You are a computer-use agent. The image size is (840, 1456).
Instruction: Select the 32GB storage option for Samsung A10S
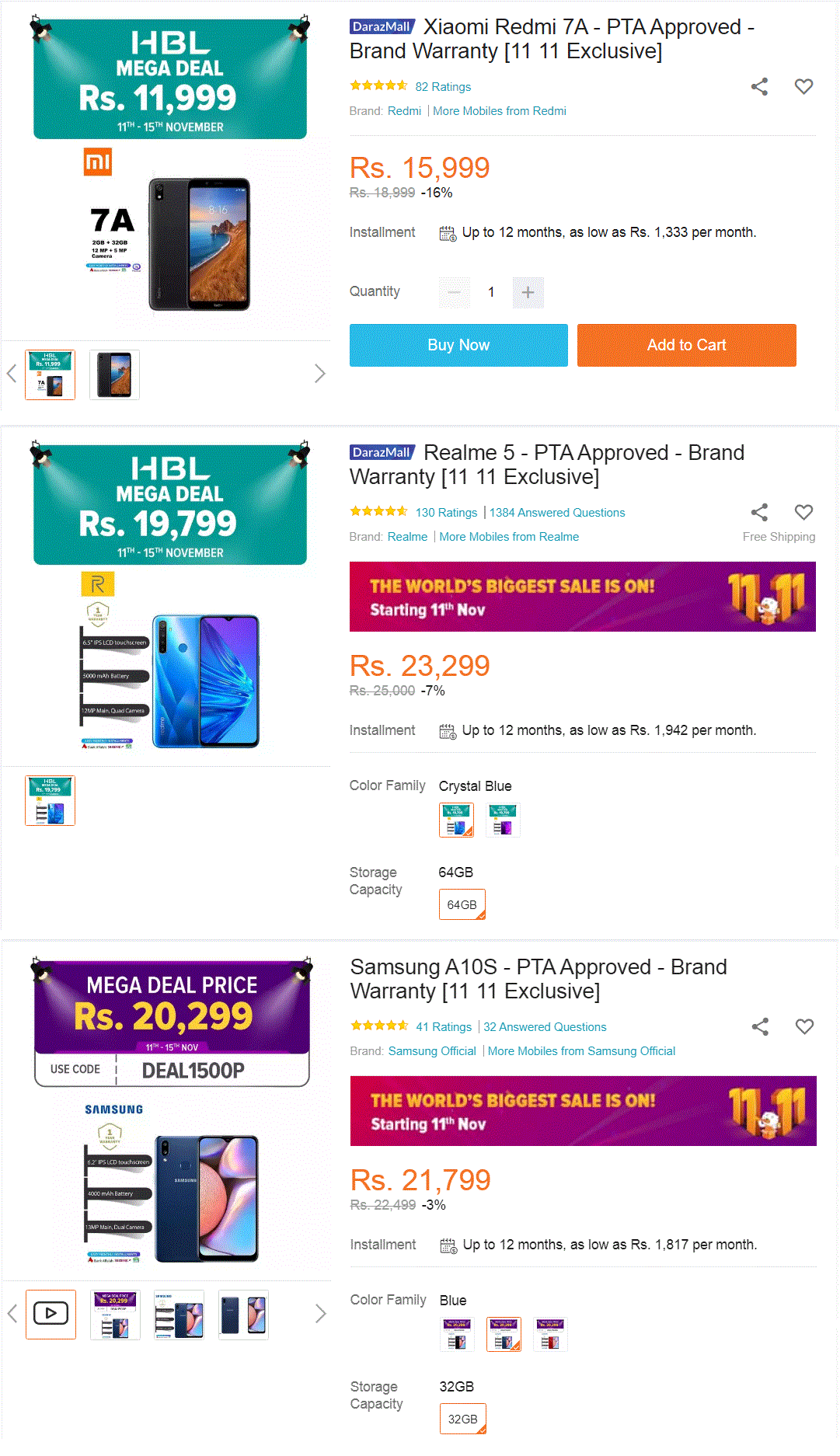tap(463, 1419)
